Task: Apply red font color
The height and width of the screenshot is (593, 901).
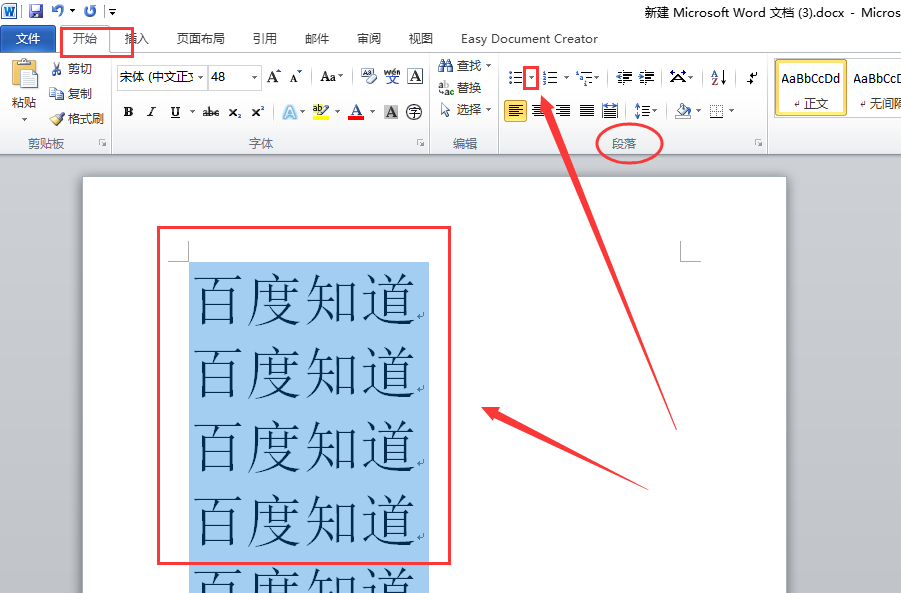Action: click(x=356, y=112)
